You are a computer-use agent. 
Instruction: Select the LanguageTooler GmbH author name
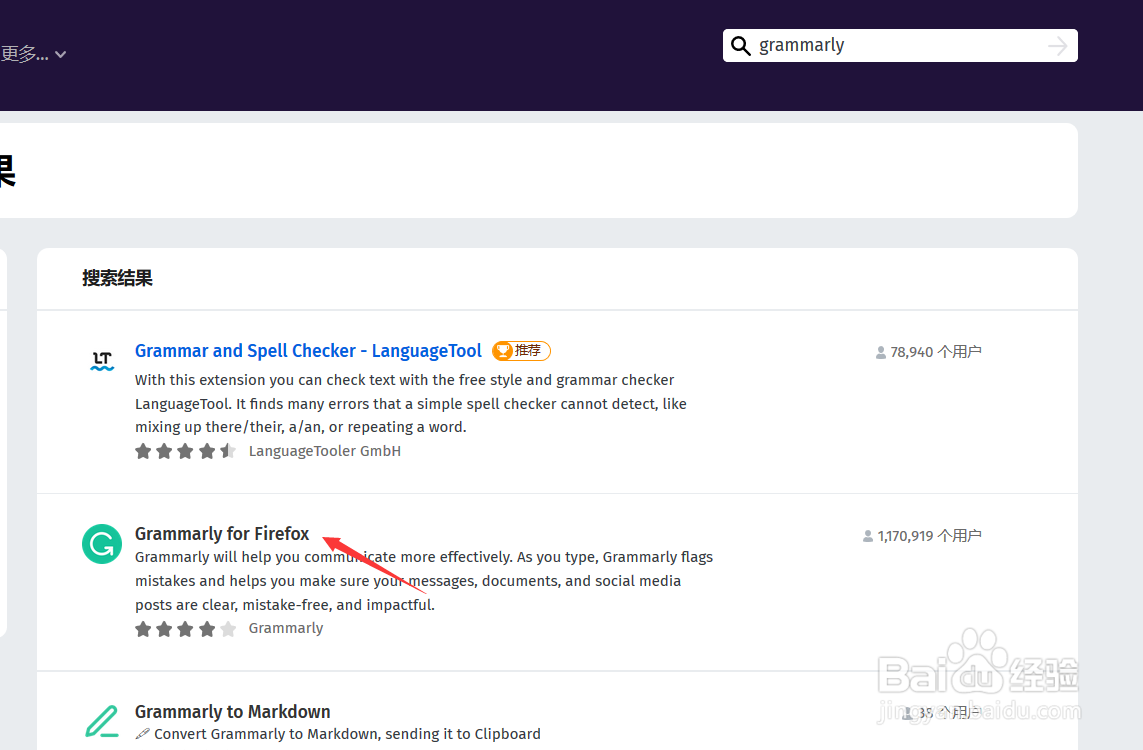[x=324, y=451]
